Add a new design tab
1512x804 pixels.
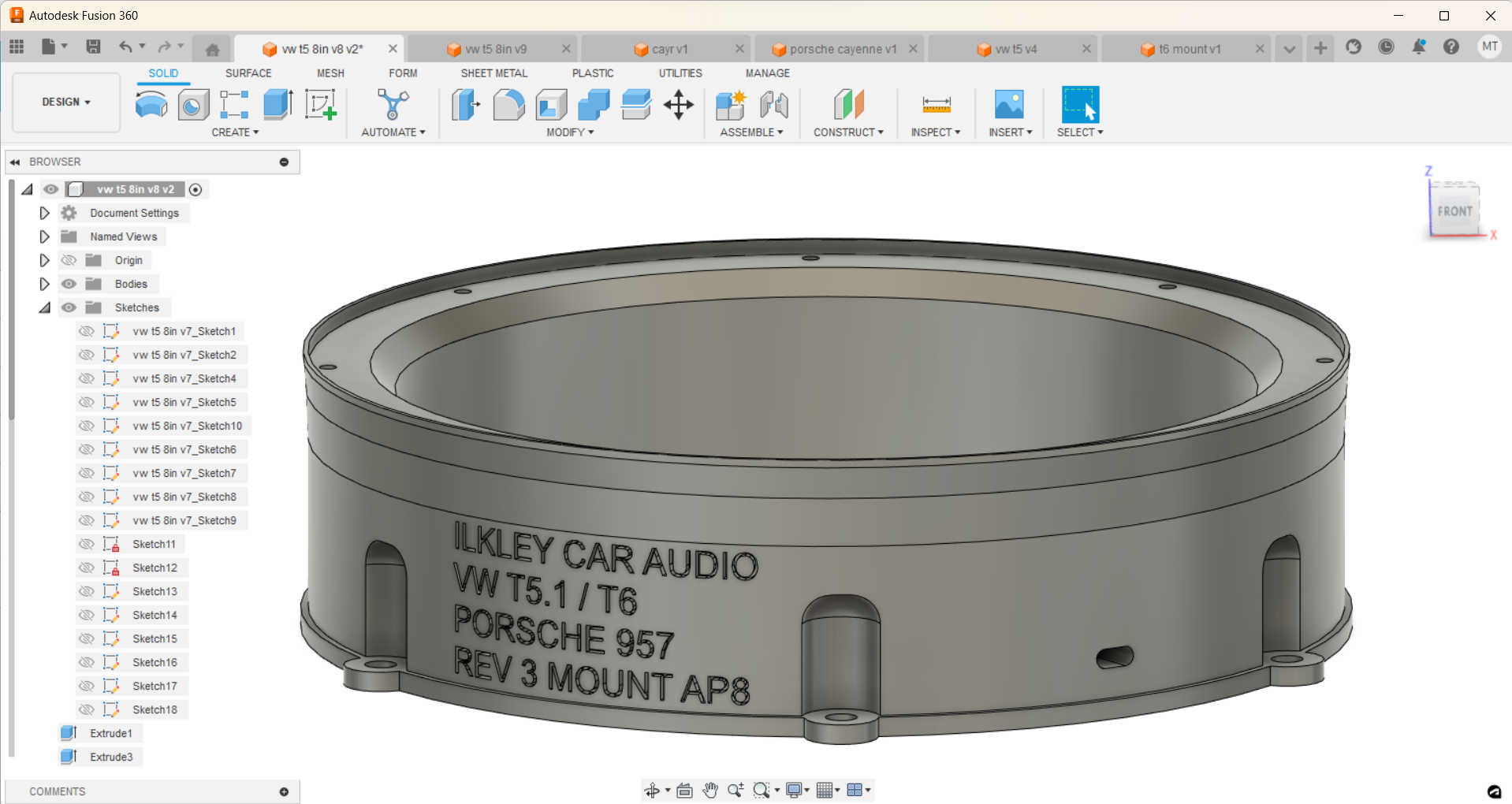point(1320,48)
